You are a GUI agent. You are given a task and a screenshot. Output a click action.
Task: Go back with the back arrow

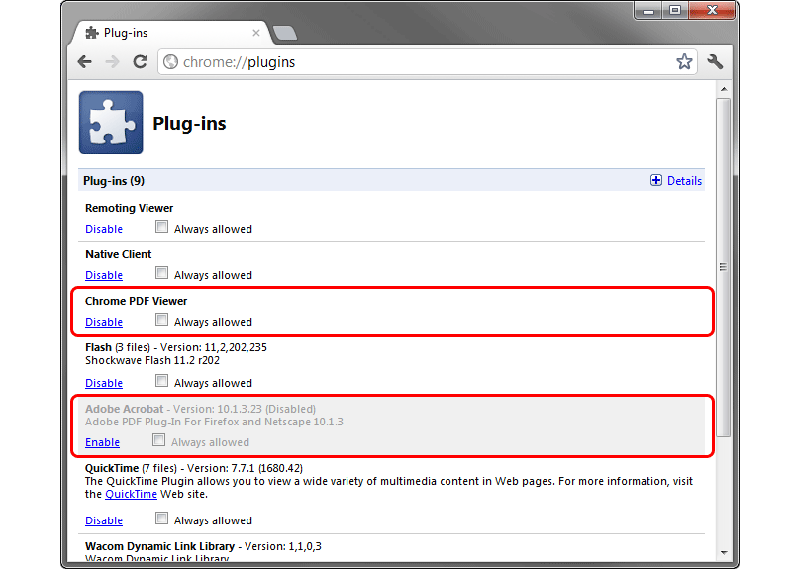85,62
